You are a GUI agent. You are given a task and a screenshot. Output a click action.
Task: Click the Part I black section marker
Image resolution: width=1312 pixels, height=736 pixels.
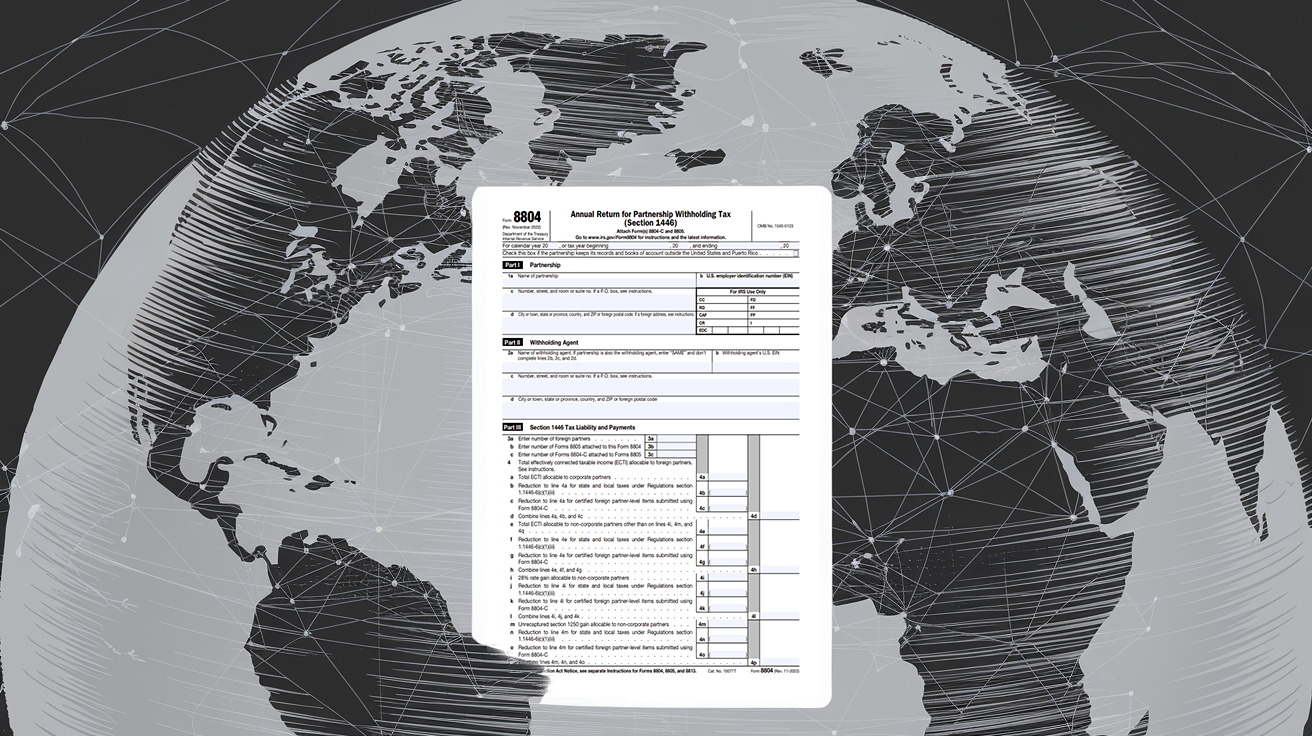[513, 264]
